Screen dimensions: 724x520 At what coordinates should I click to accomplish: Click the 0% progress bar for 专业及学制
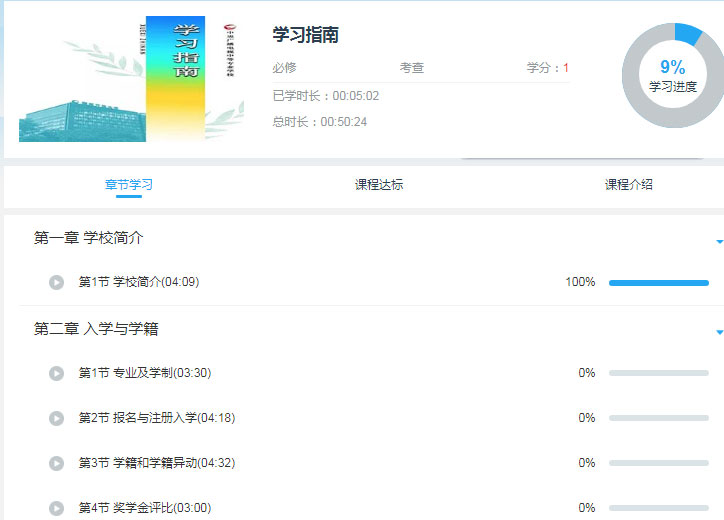[x=658, y=374]
